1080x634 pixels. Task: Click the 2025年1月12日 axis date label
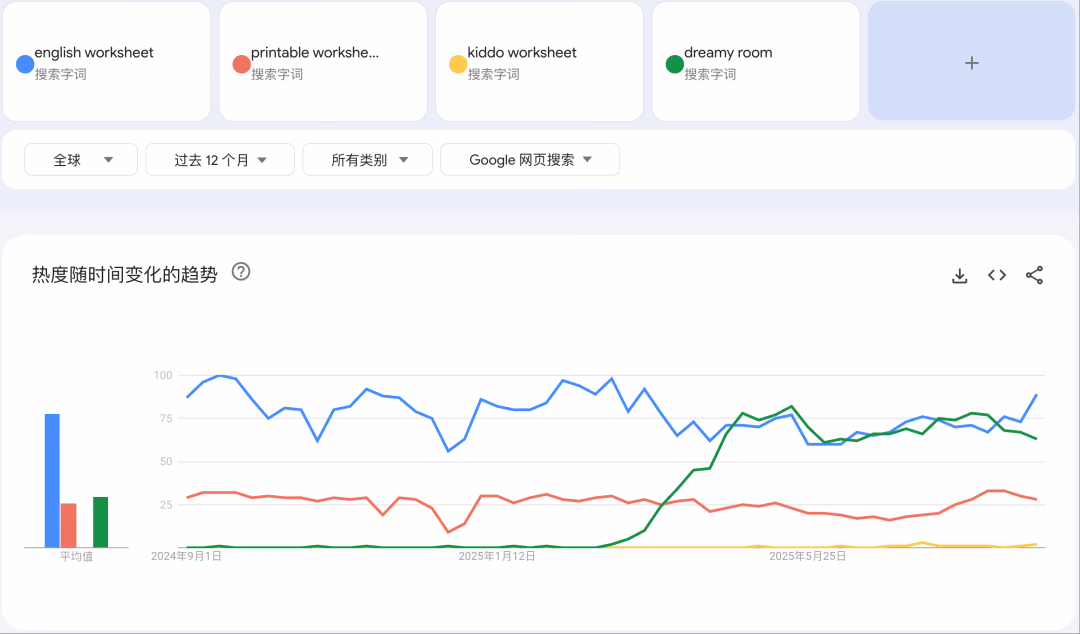click(x=497, y=556)
